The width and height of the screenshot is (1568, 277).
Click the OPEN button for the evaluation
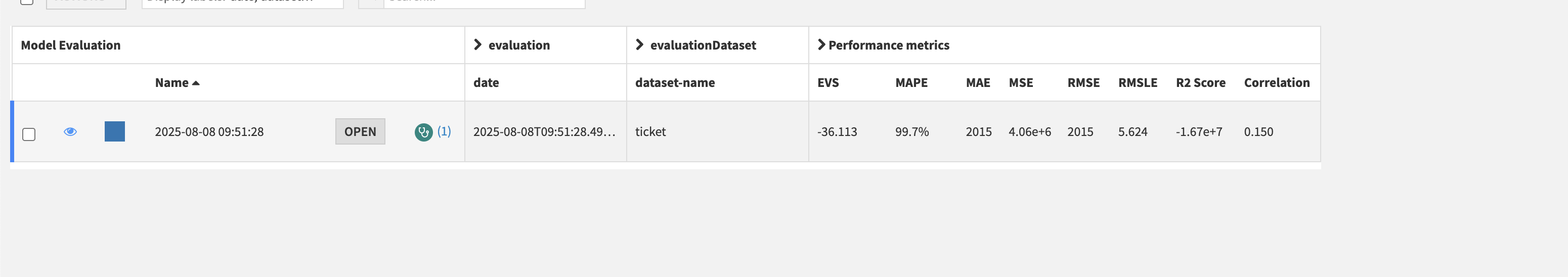point(360,131)
